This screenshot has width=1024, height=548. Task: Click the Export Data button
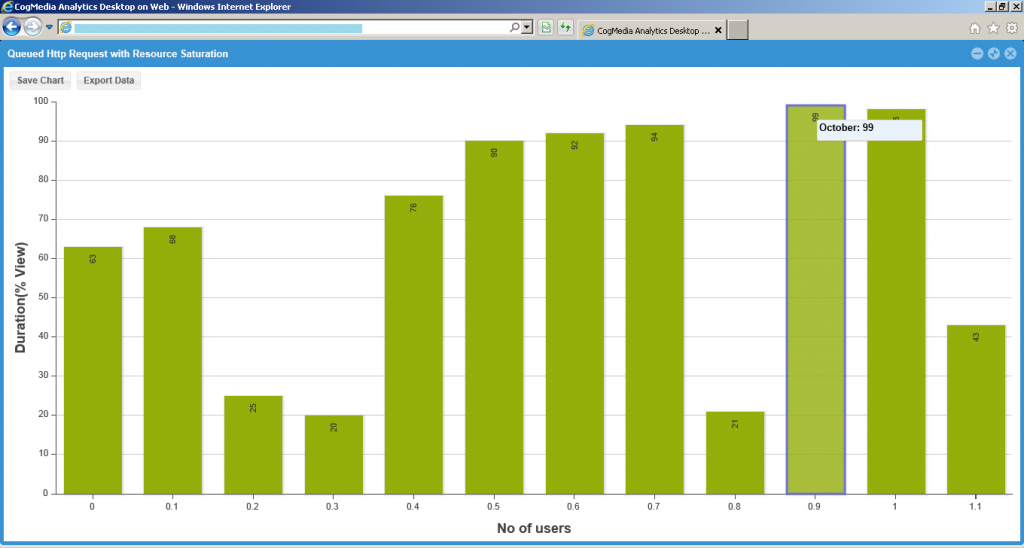click(109, 80)
